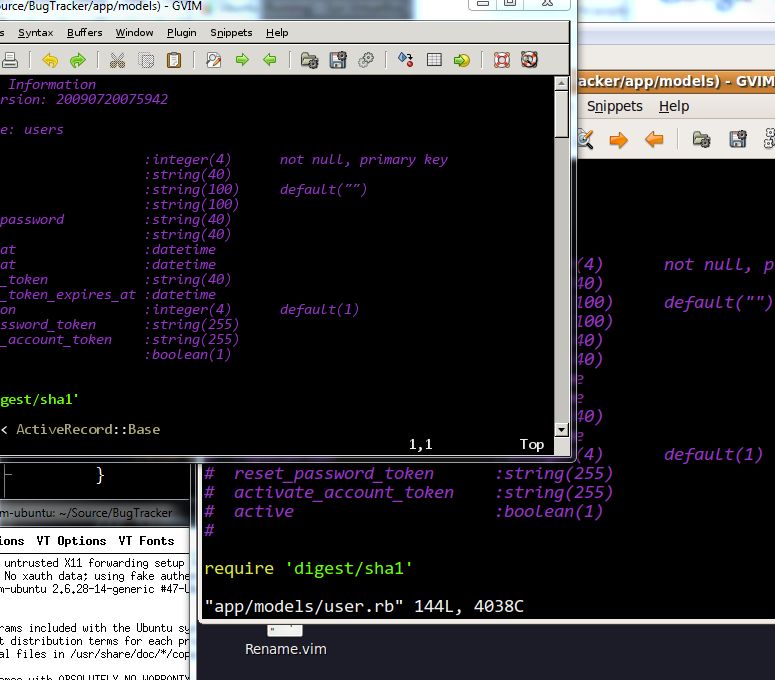This screenshot has height=680, width=775.
Task: Open the Buffers menu in front GVIM
Action: coord(85,33)
